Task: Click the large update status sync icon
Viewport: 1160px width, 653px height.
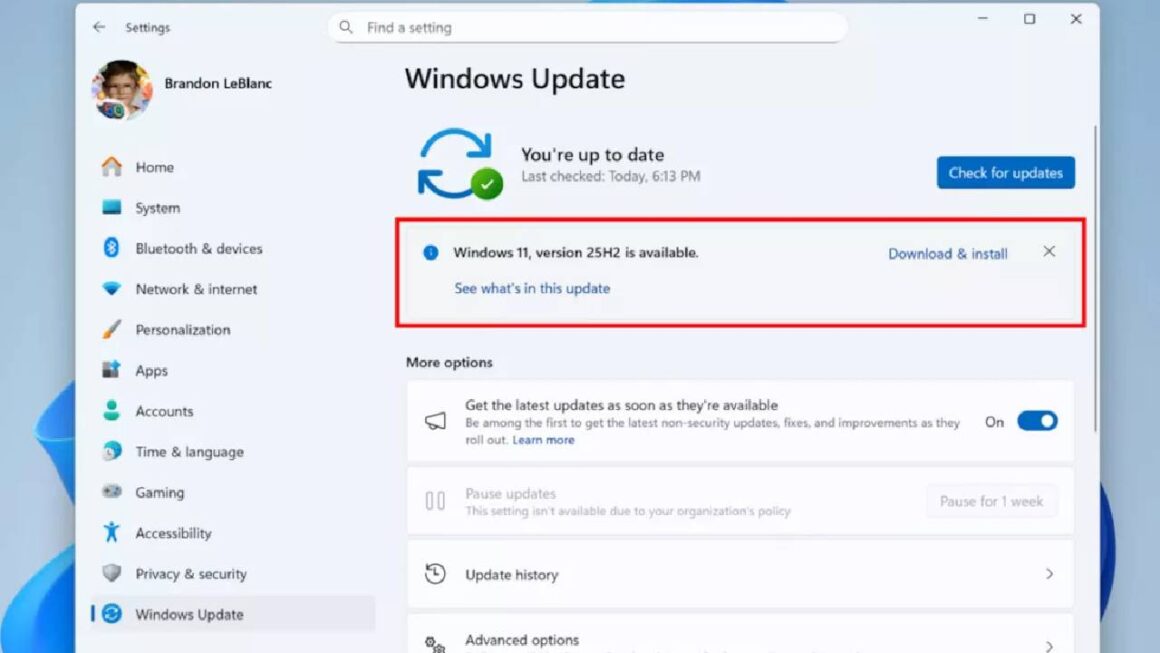Action: click(460, 164)
